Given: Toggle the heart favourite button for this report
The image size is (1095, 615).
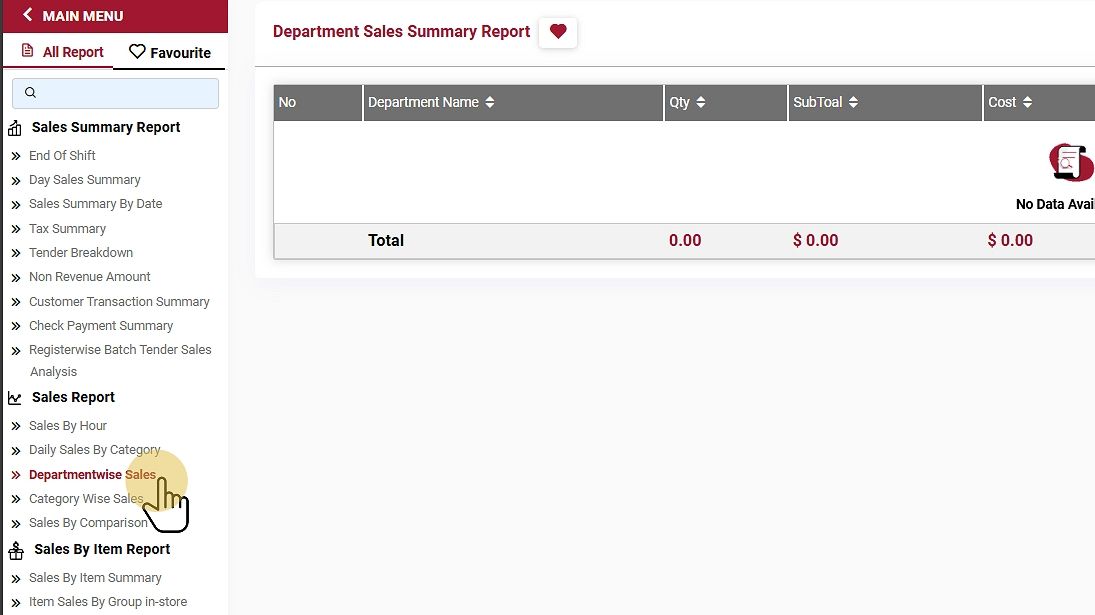Looking at the screenshot, I should pyautogui.click(x=558, y=32).
